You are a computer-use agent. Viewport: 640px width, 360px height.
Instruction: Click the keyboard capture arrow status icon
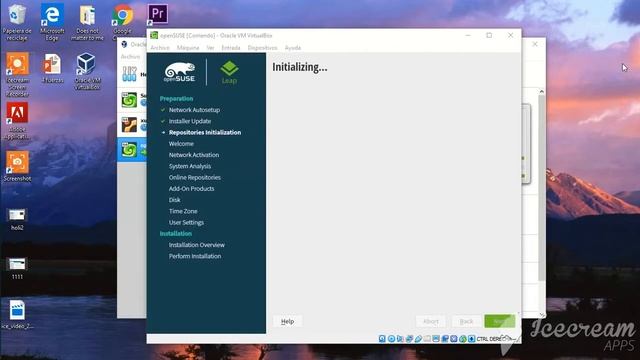pyautogui.click(x=471, y=339)
